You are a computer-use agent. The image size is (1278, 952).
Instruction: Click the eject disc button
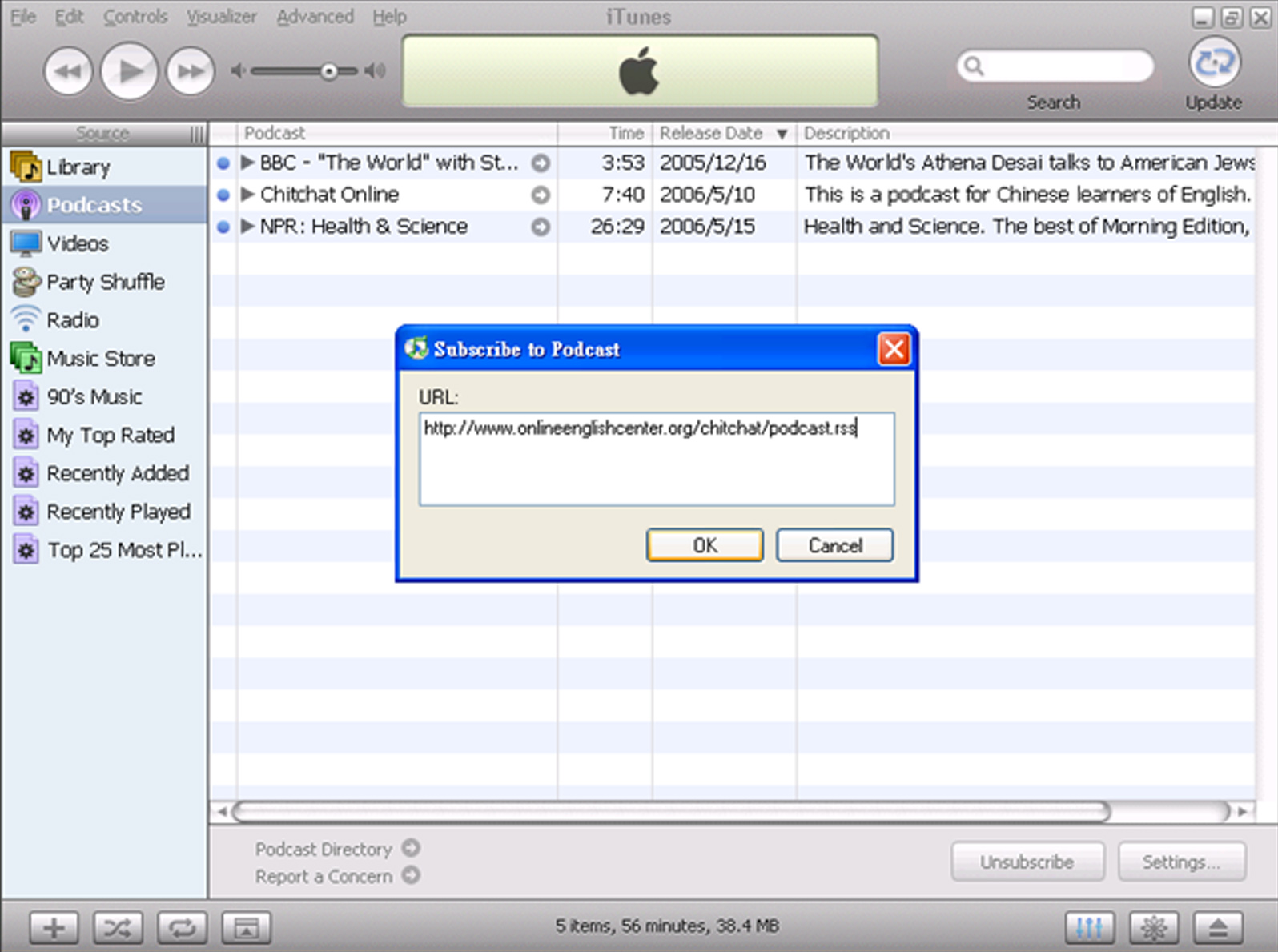(1218, 928)
